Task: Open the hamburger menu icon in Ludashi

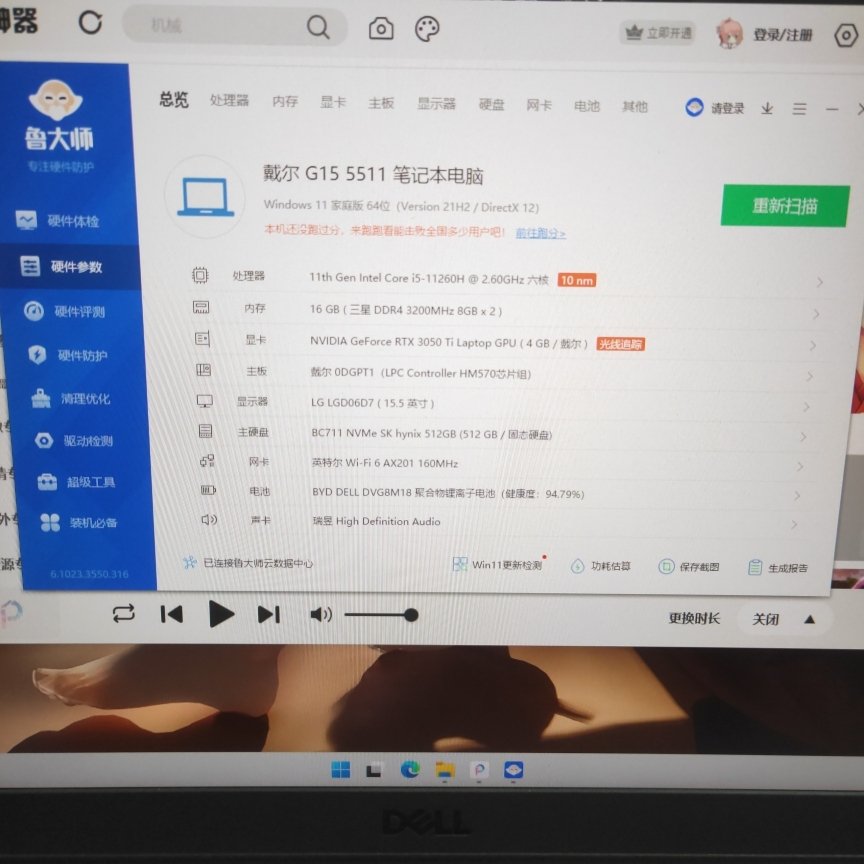Action: tap(800, 109)
